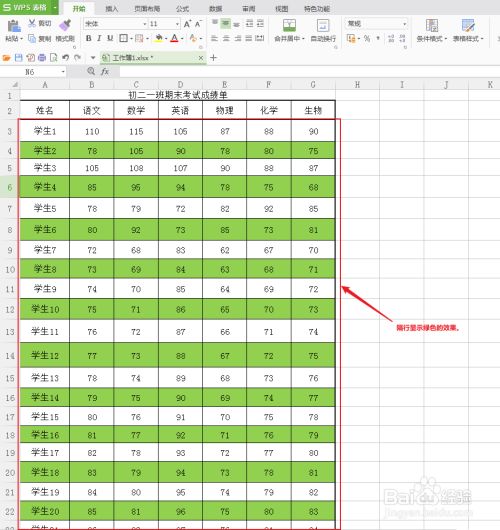Click the red font color A icon
The width and height of the screenshot is (500, 530).
click(x=174, y=38)
